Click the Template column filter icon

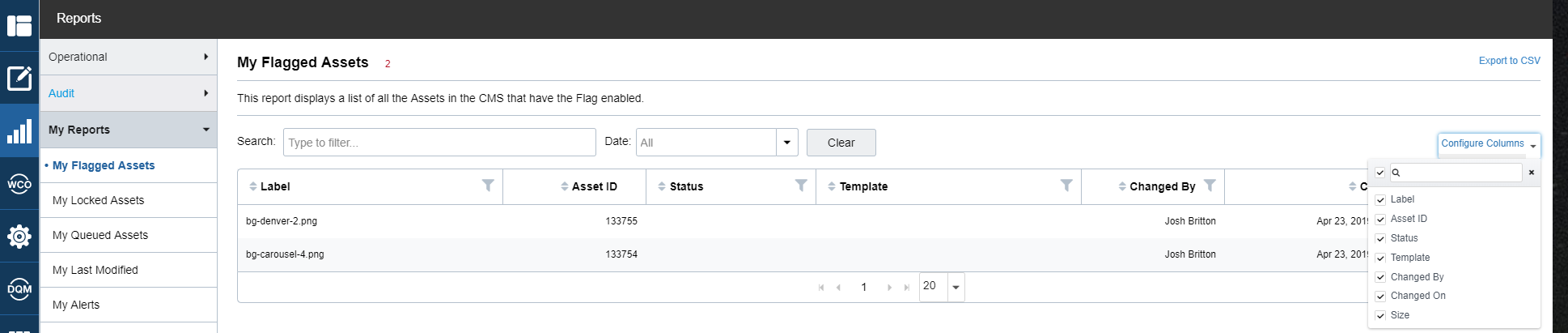1066,186
